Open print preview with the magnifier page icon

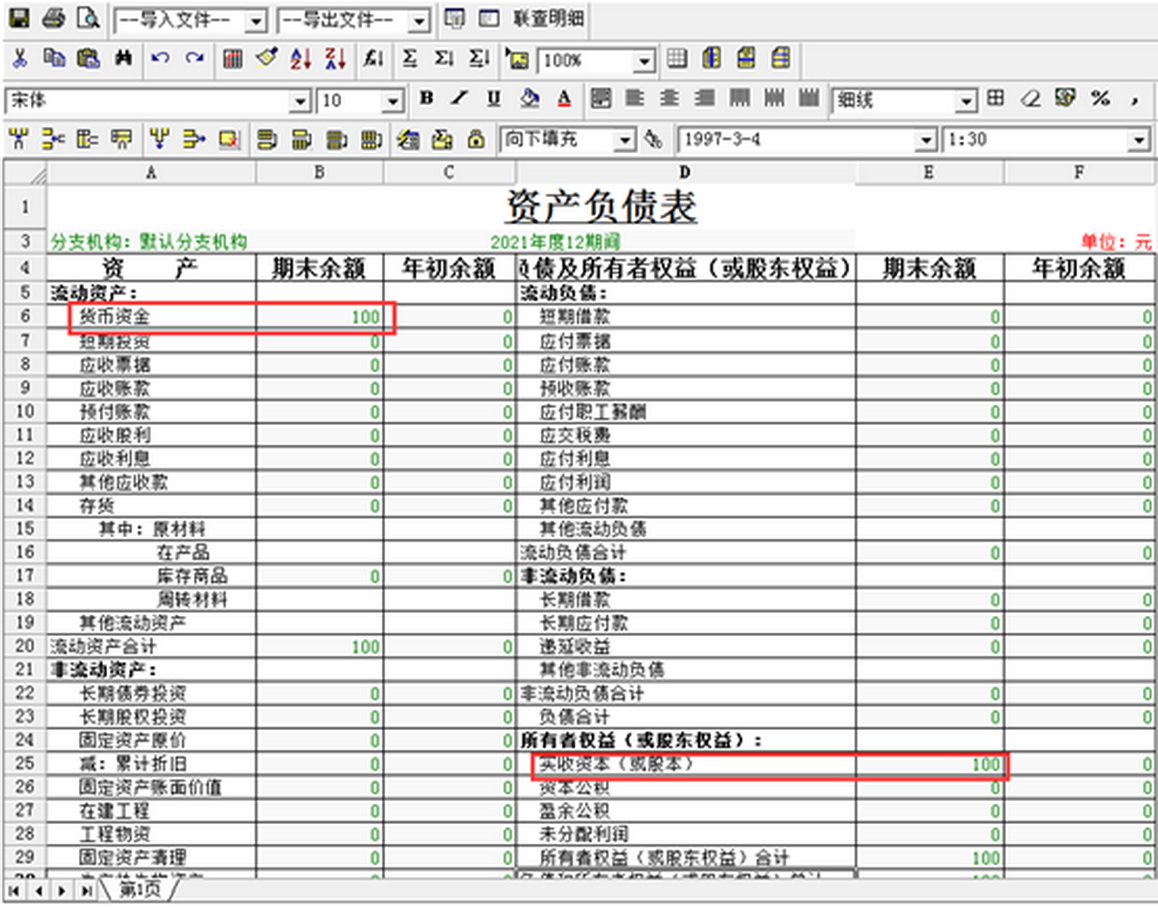pos(88,18)
